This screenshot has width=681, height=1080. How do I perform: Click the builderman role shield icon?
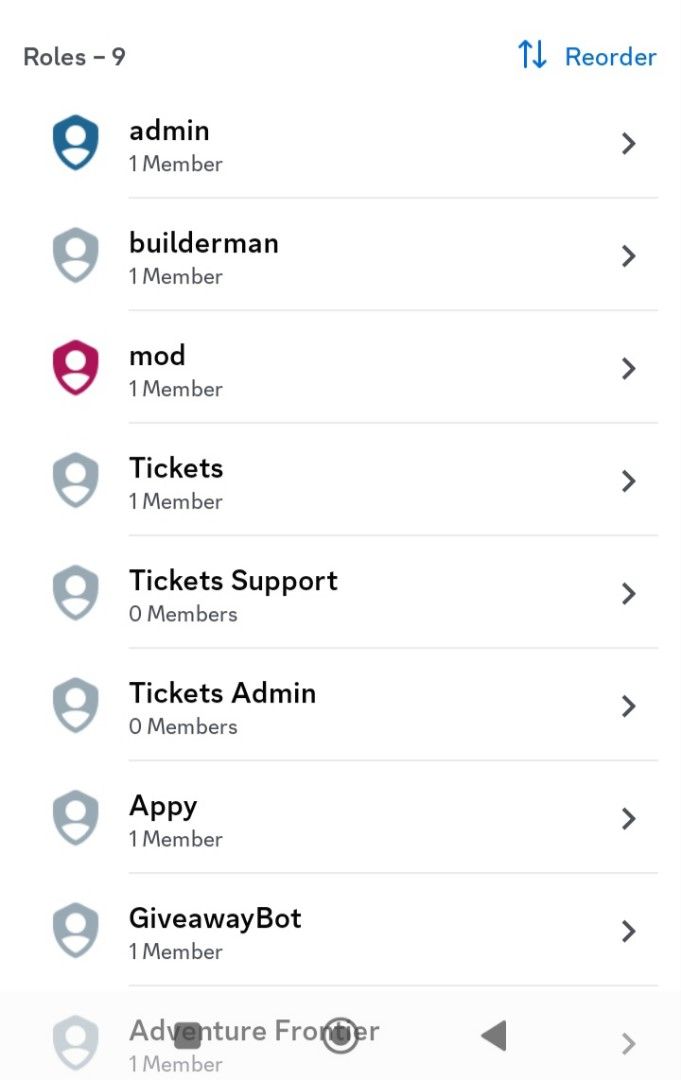tap(74, 256)
